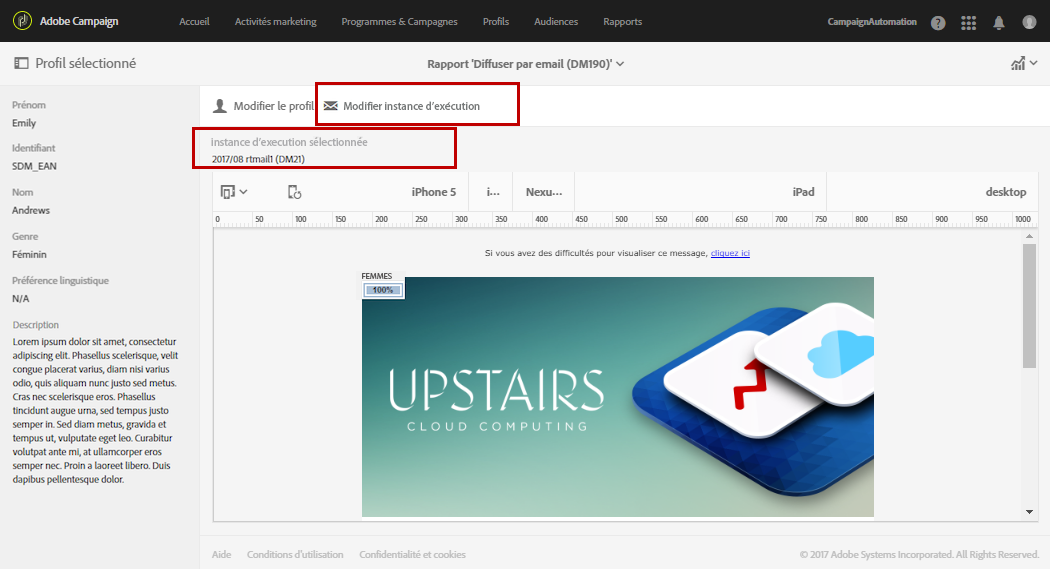Click the Adobe Campaign logo icon
Image resolution: width=1050 pixels, height=569 pixels.
(x=22, y=21)
